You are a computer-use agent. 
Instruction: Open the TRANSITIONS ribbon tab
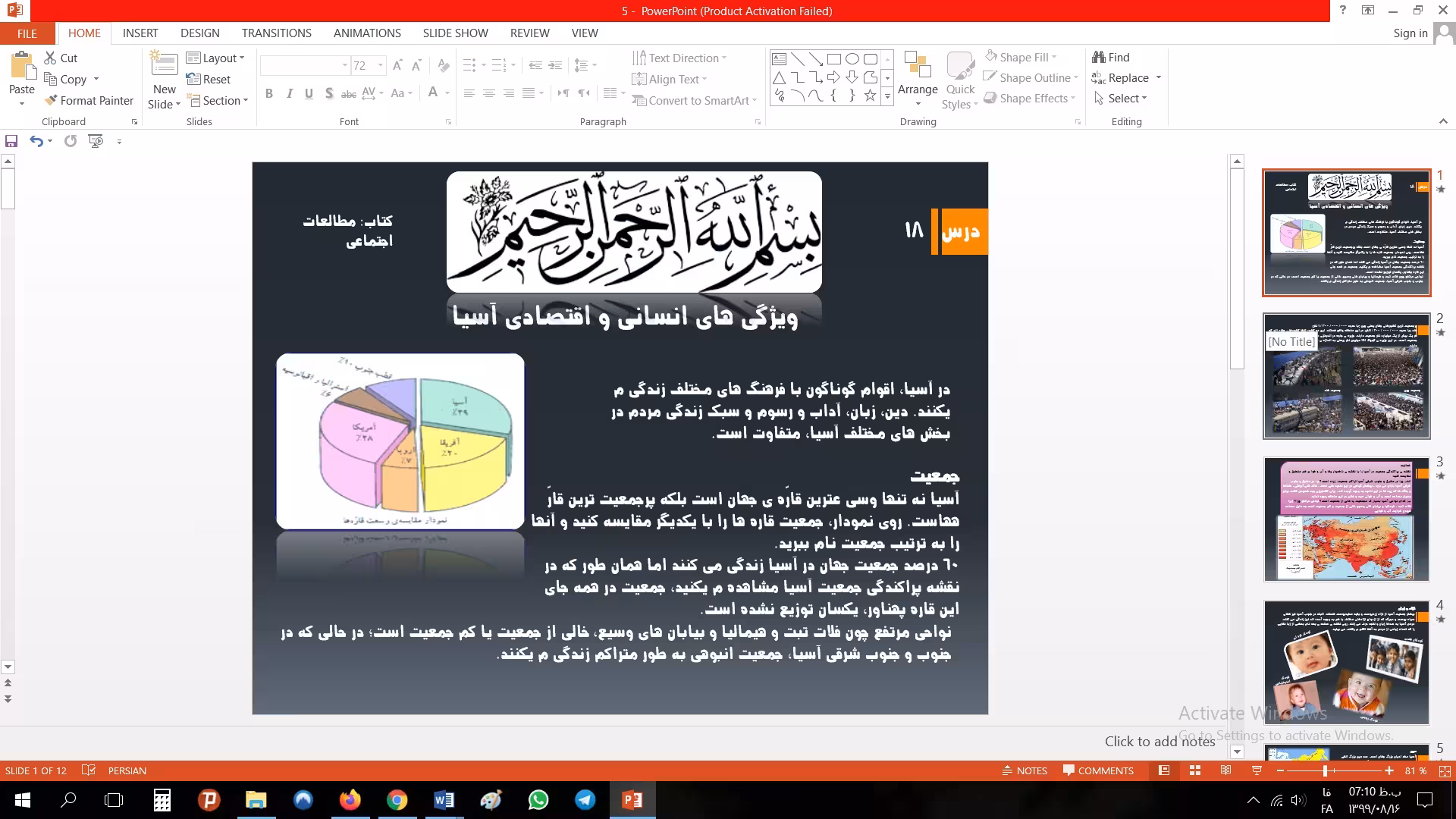pos(276,33)
